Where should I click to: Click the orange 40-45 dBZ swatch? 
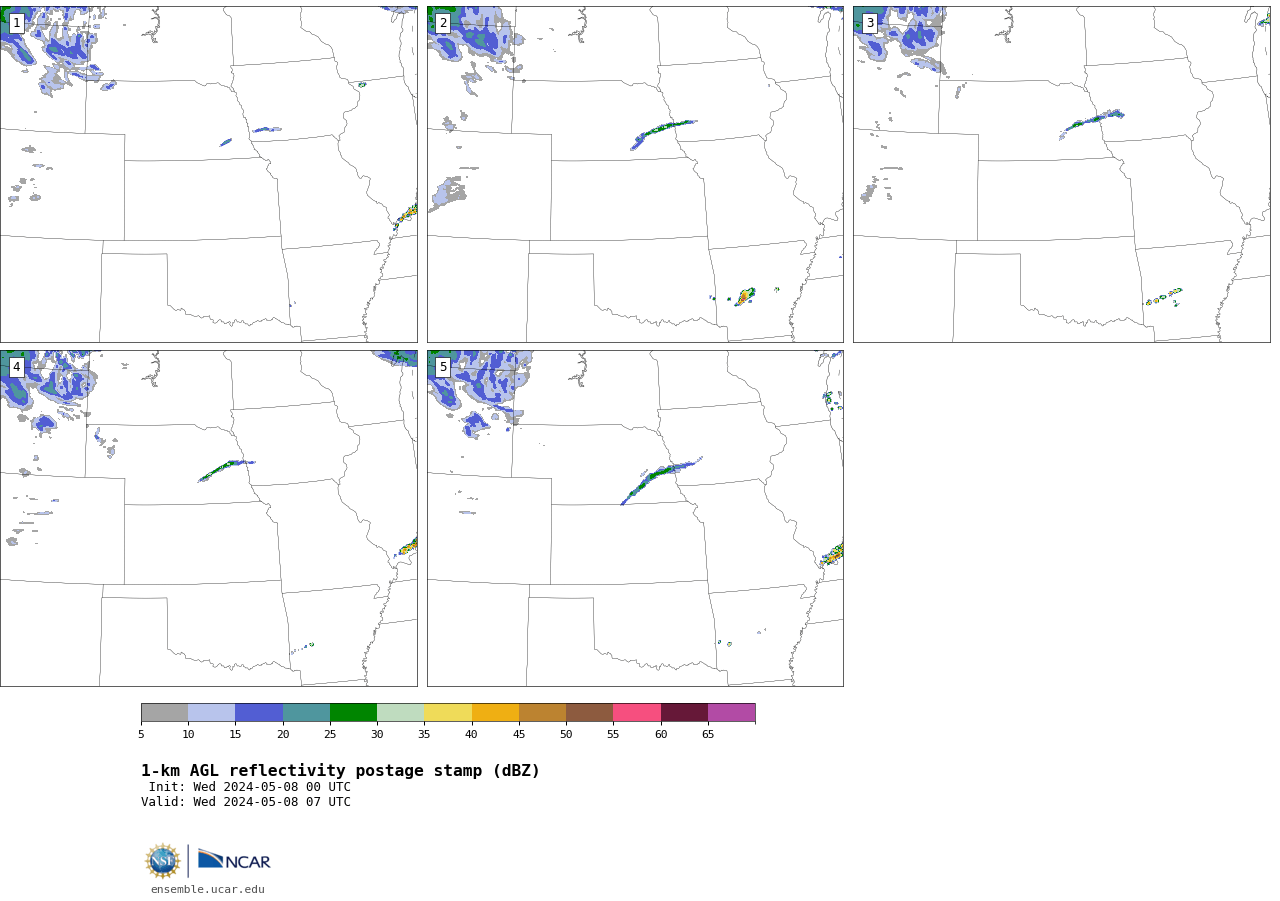(x=495, y=713)
